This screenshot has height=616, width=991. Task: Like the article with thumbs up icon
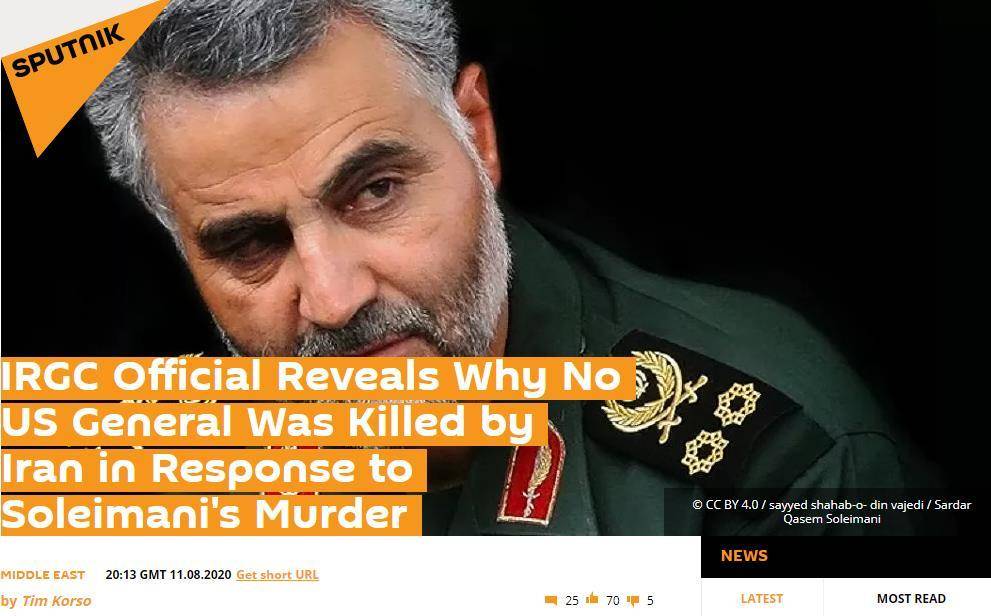pos(592,598)
